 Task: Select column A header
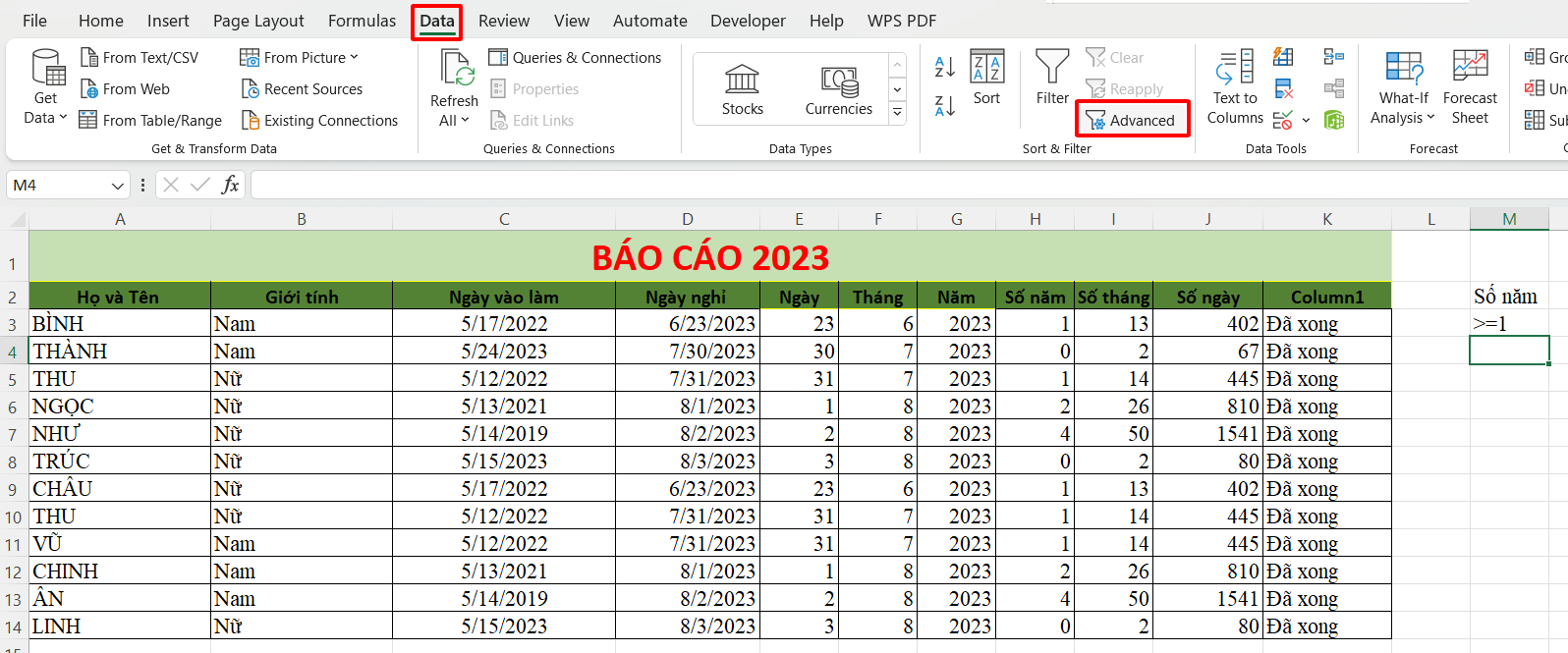pyautogui.click(x=120, y=219)
